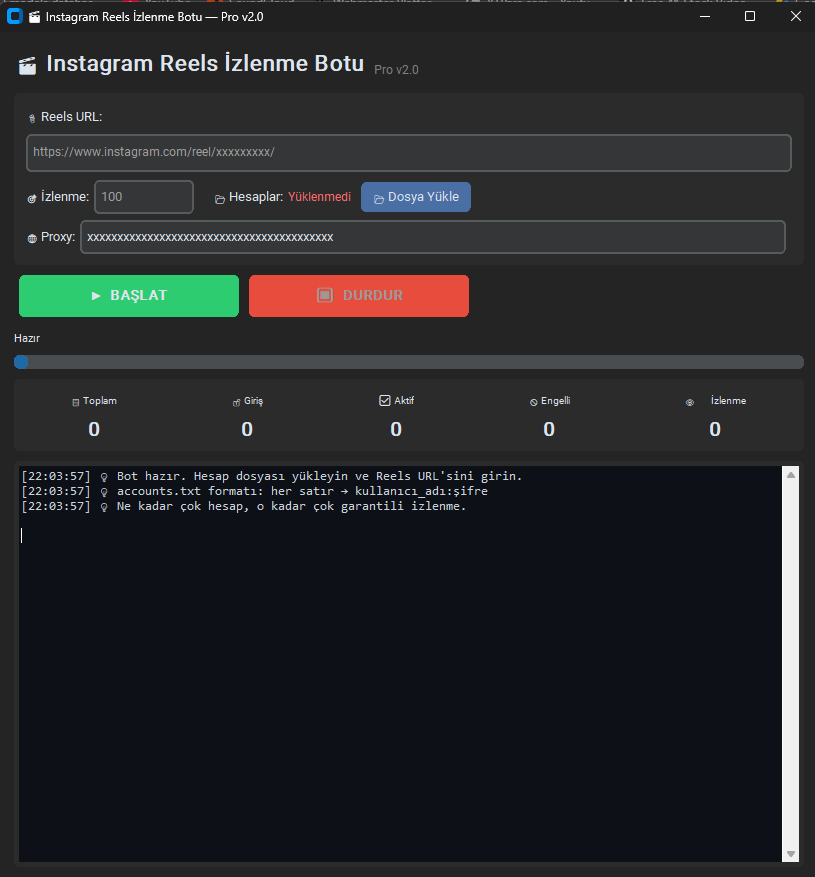
Task: Click the Toplam stat icon
Action: (x=76, y=402)
